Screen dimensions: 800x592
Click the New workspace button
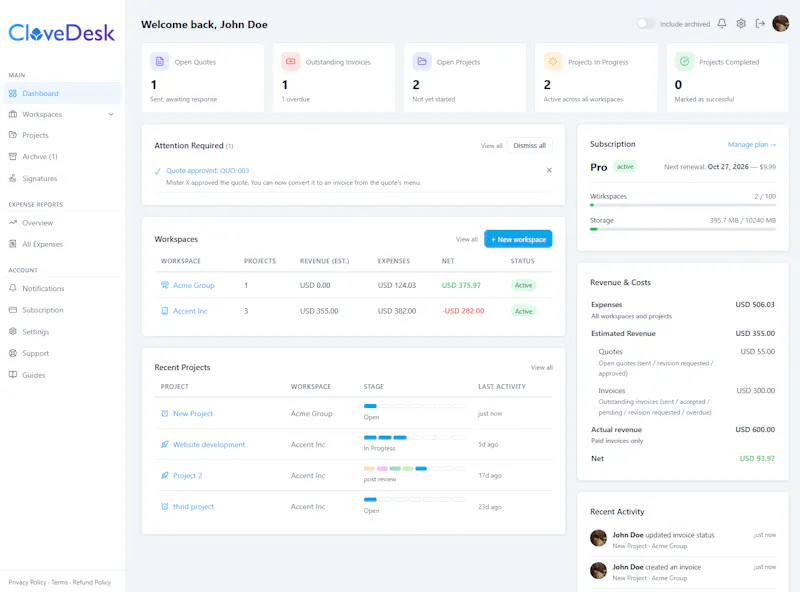coord(518,239)
